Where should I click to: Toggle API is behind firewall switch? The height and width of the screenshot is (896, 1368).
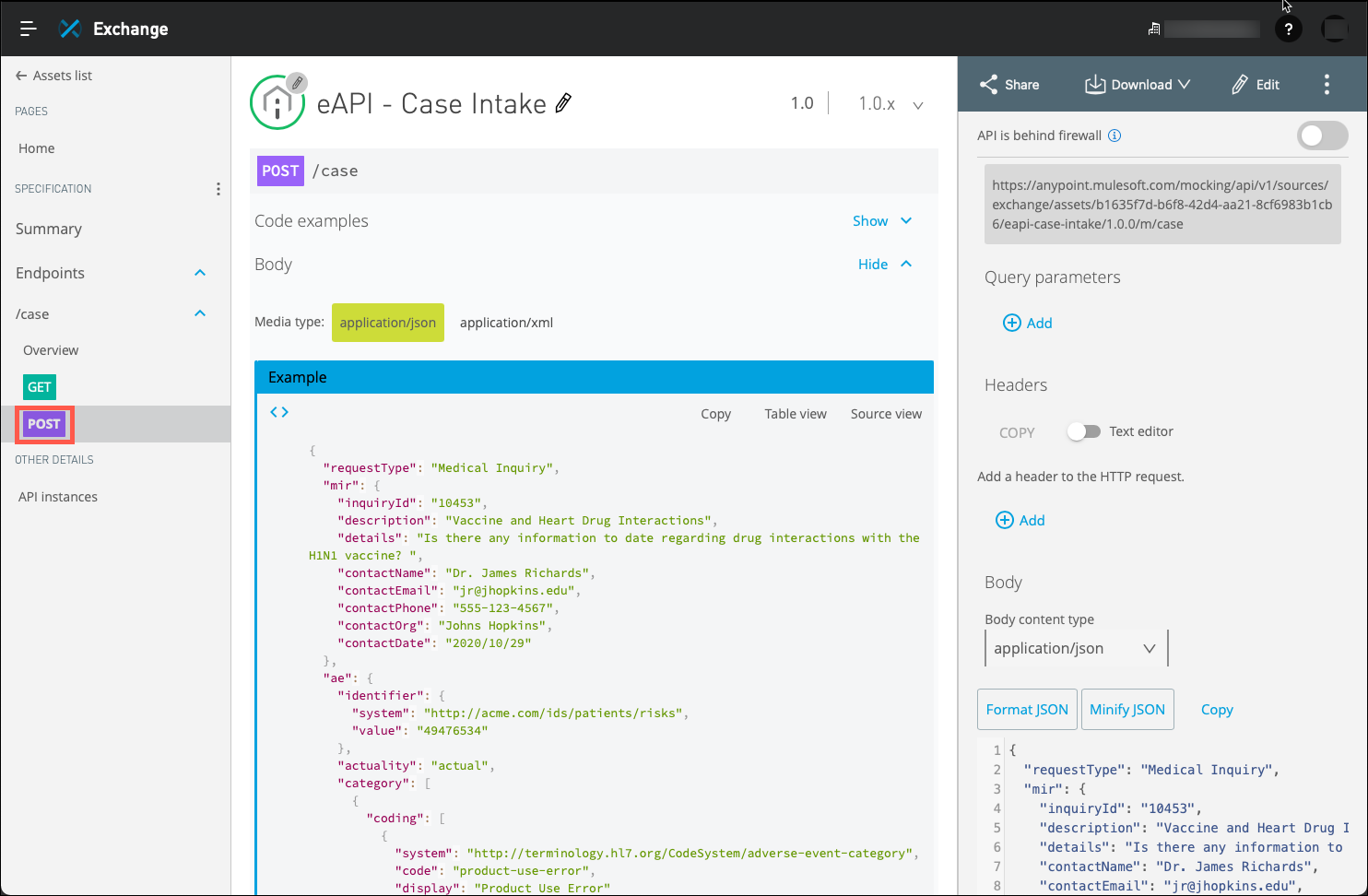click(1322, 136)
